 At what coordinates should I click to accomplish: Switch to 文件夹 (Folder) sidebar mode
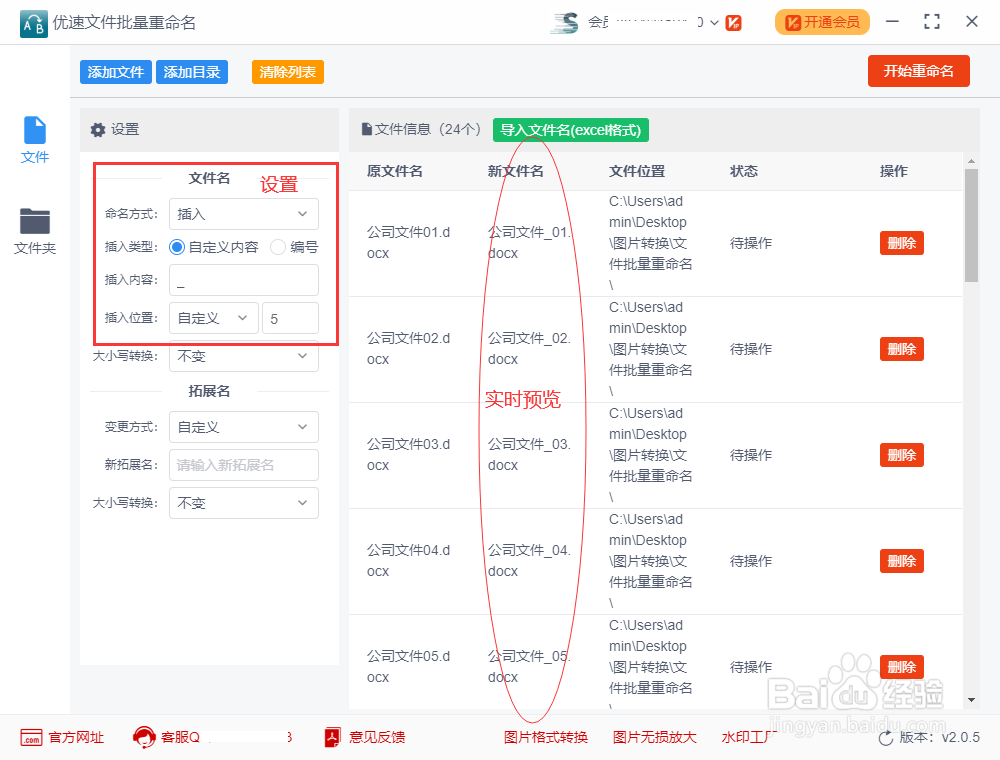(x=34, y=231)
